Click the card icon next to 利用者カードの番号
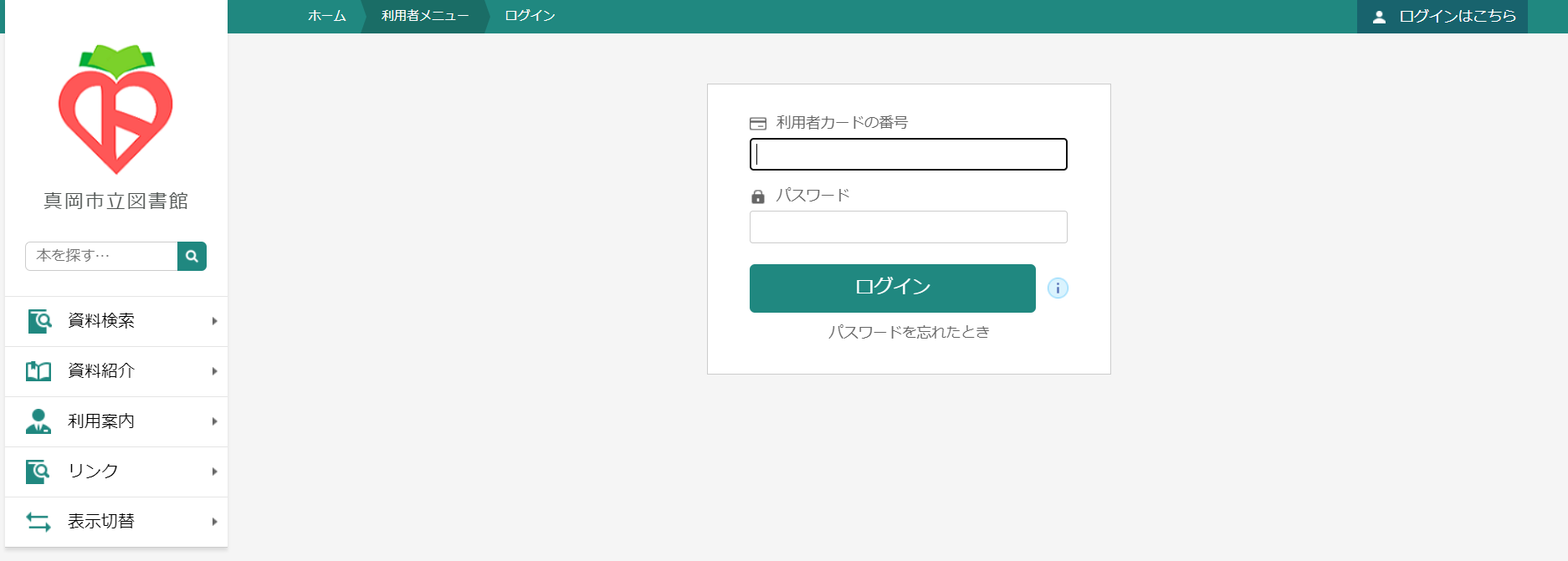The height and width of the screenshot is (561, 1568). (758, 124)
